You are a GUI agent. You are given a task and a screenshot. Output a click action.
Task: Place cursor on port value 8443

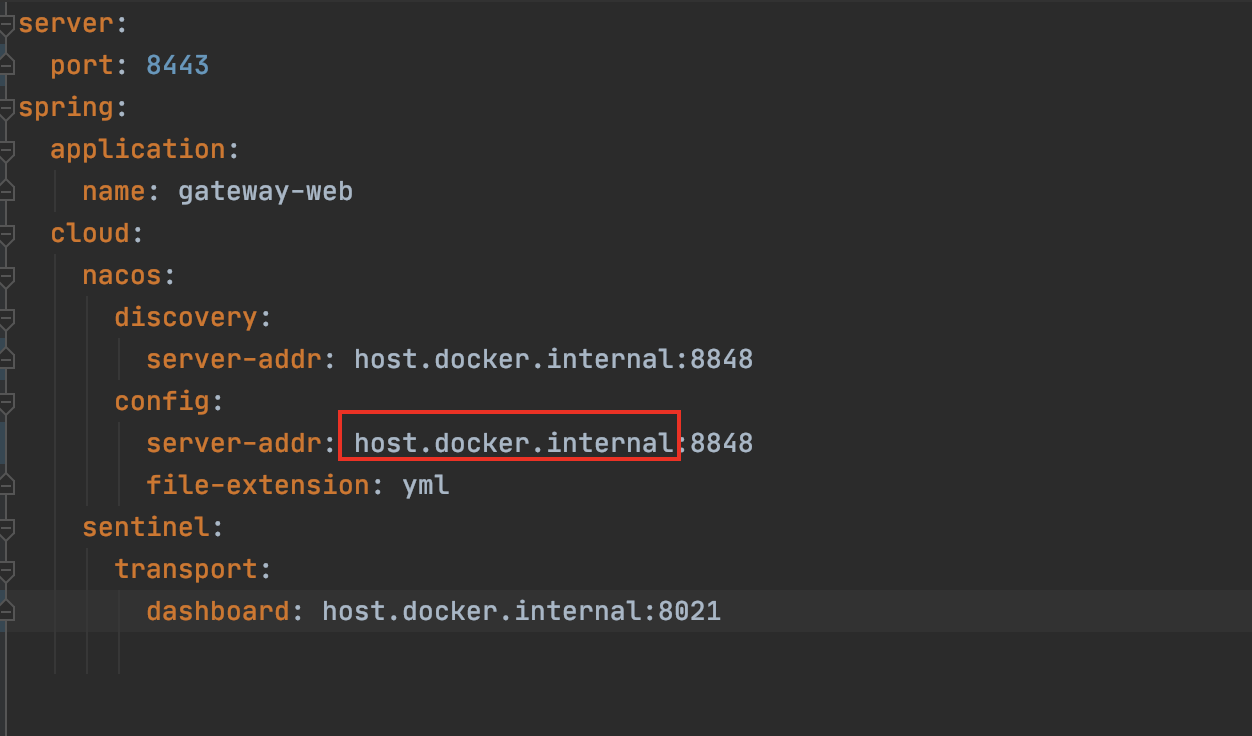[x=177, y=66]
